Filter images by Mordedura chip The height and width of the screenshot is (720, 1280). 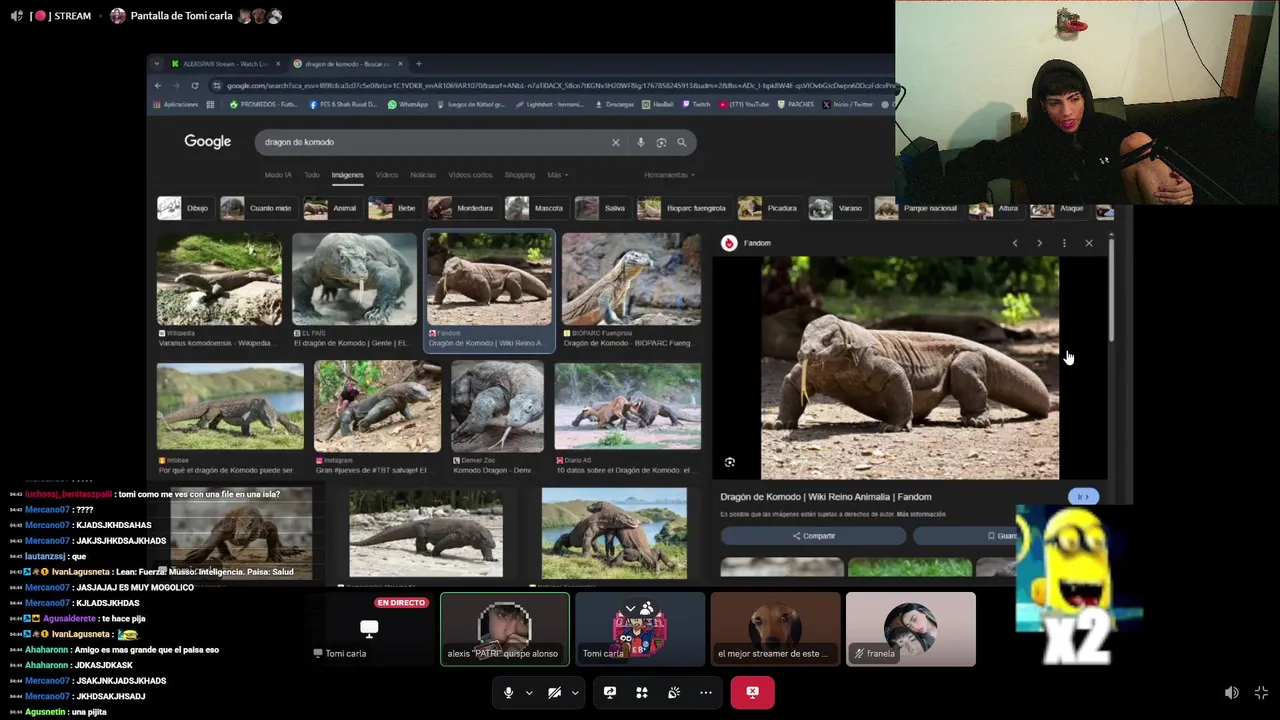[462, 208]
